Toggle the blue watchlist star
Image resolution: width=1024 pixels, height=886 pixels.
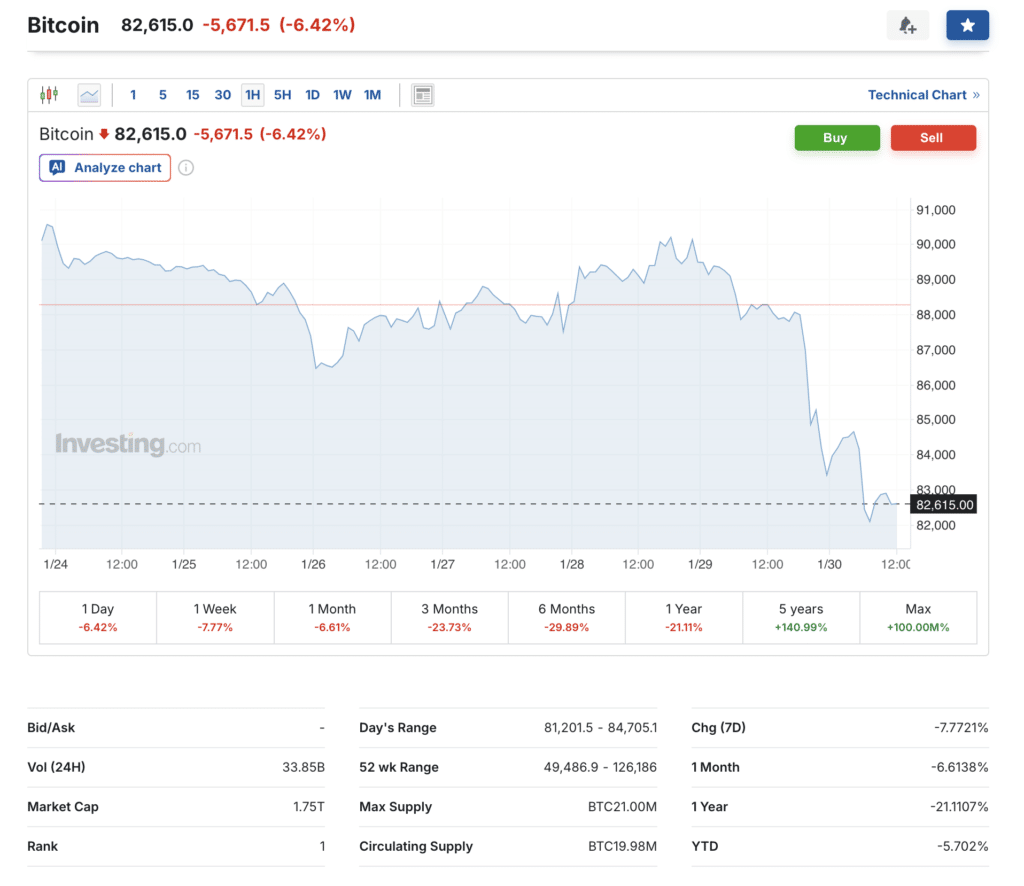(x=967, y=24)
